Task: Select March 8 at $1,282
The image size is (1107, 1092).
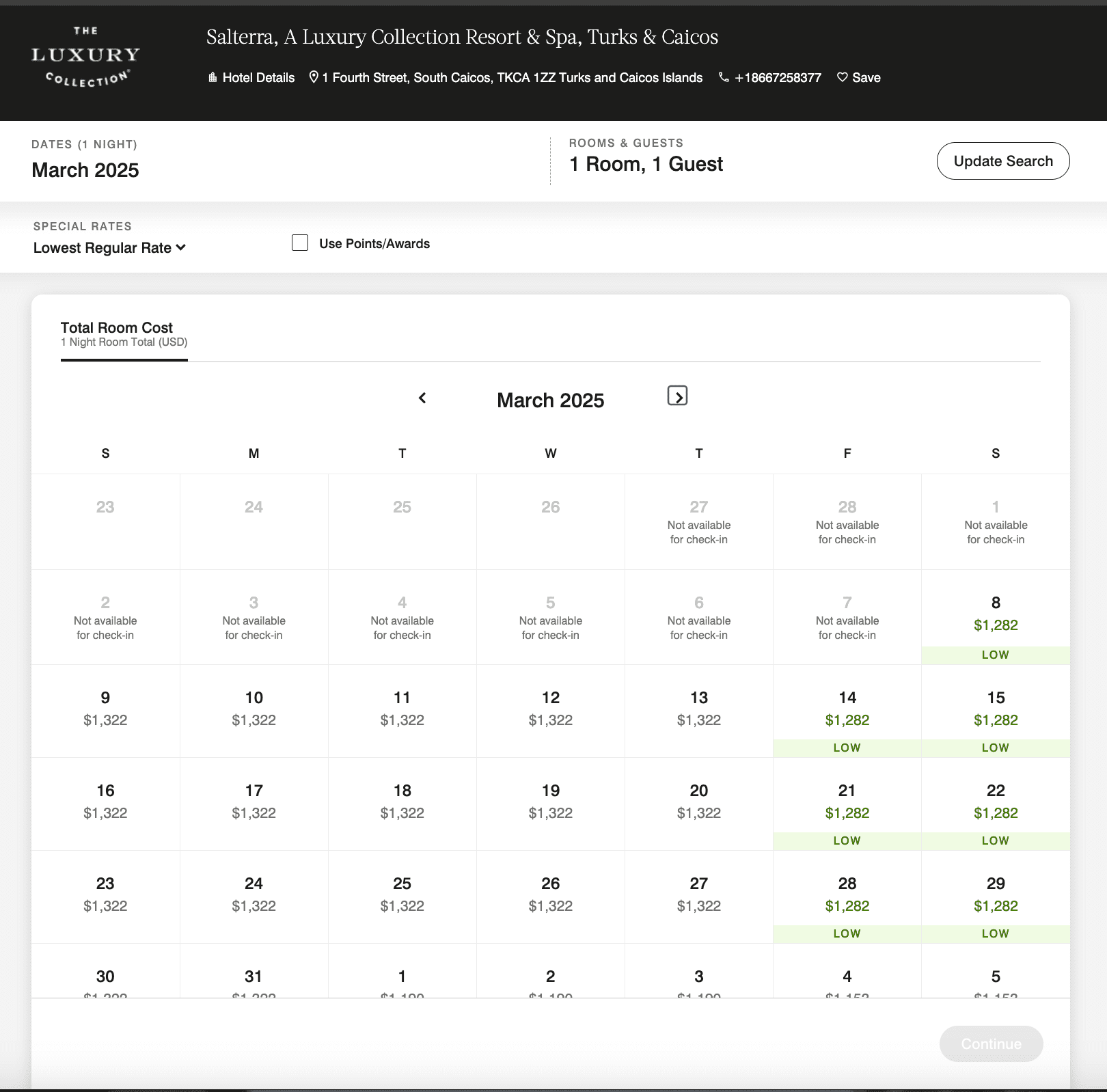Action: 996,617
